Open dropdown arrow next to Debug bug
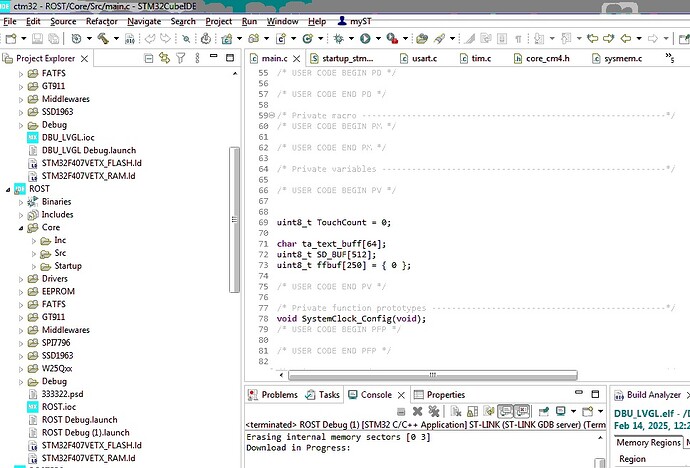Screen dimensions: 690x468 351,39
